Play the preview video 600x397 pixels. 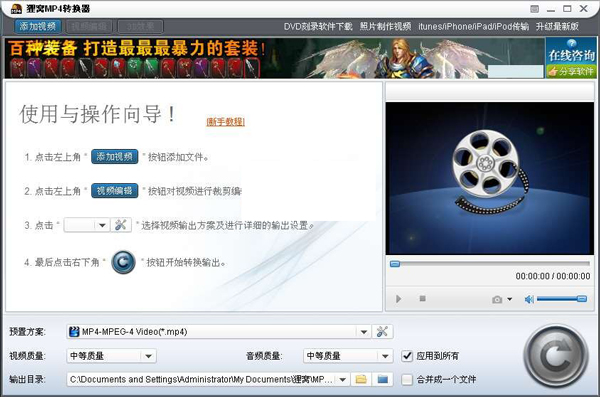point(398,299)
